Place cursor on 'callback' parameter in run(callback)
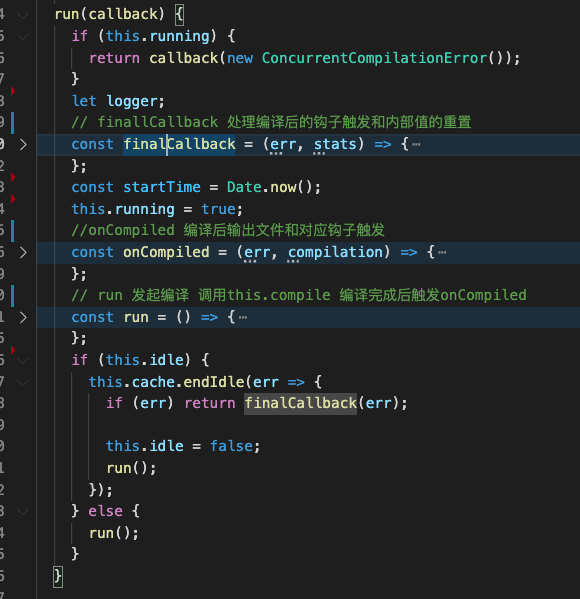Viewport: 580px width, 599px height. coord(123,14)
